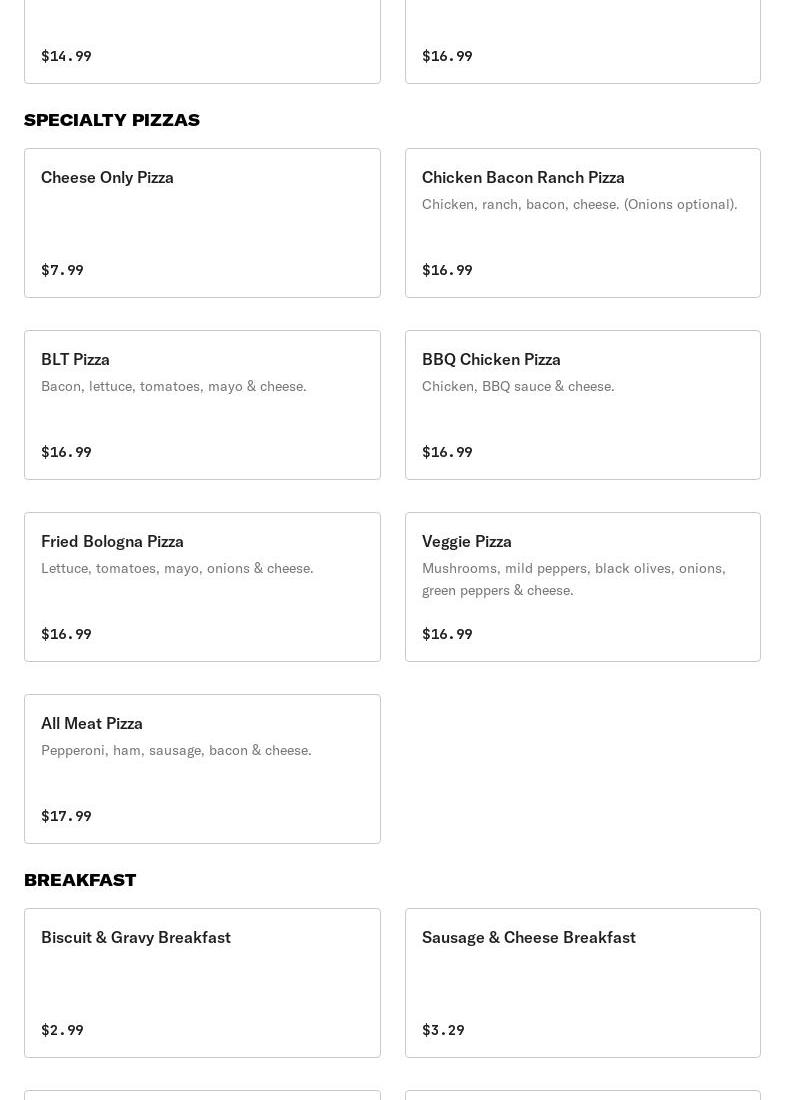Screen dimensions: 785x1100
Task: Click the $2.99 Biscuit & Gravy price
Action: [62, 1030]
